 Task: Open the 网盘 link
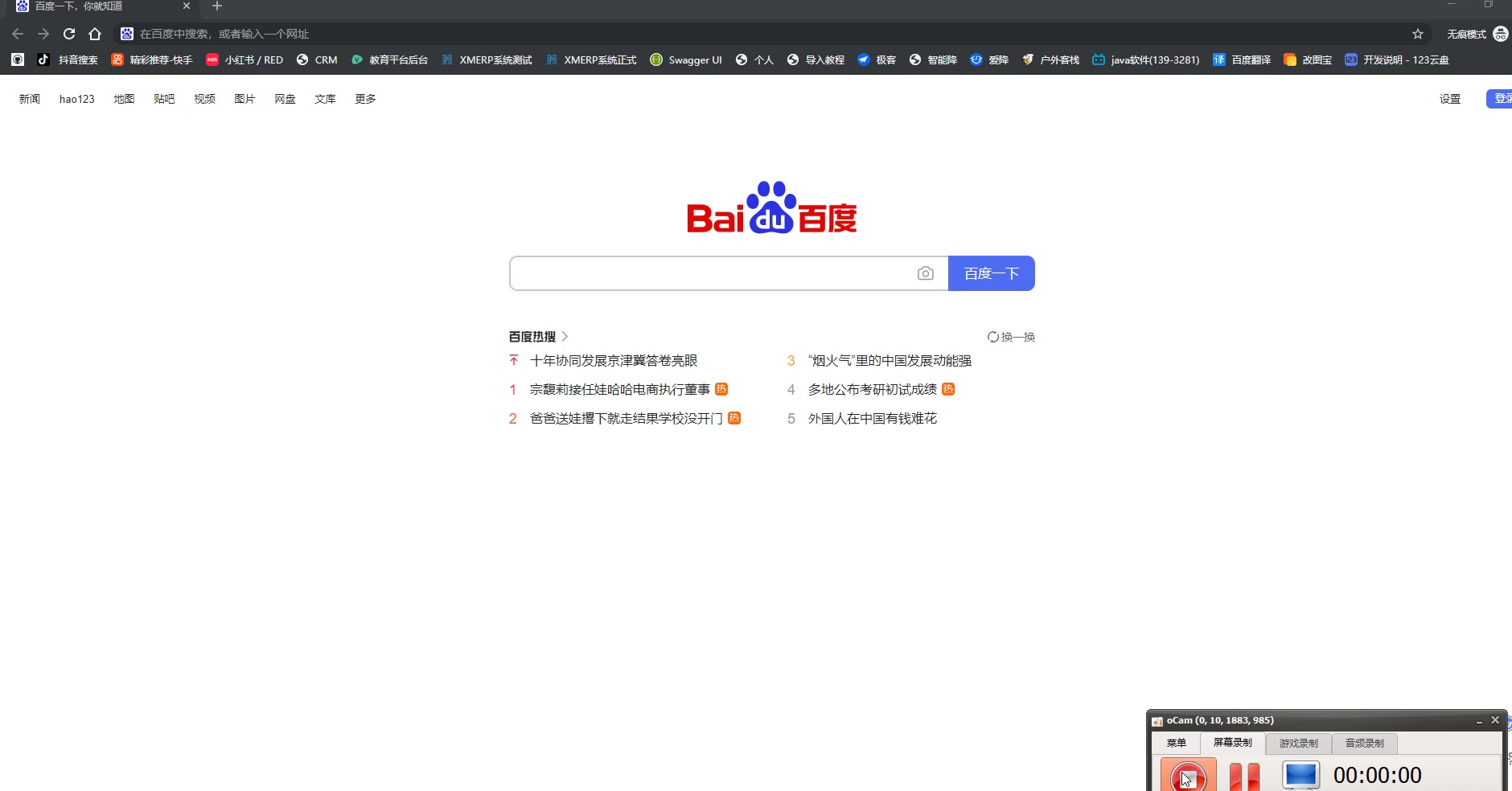click(285, 99)
